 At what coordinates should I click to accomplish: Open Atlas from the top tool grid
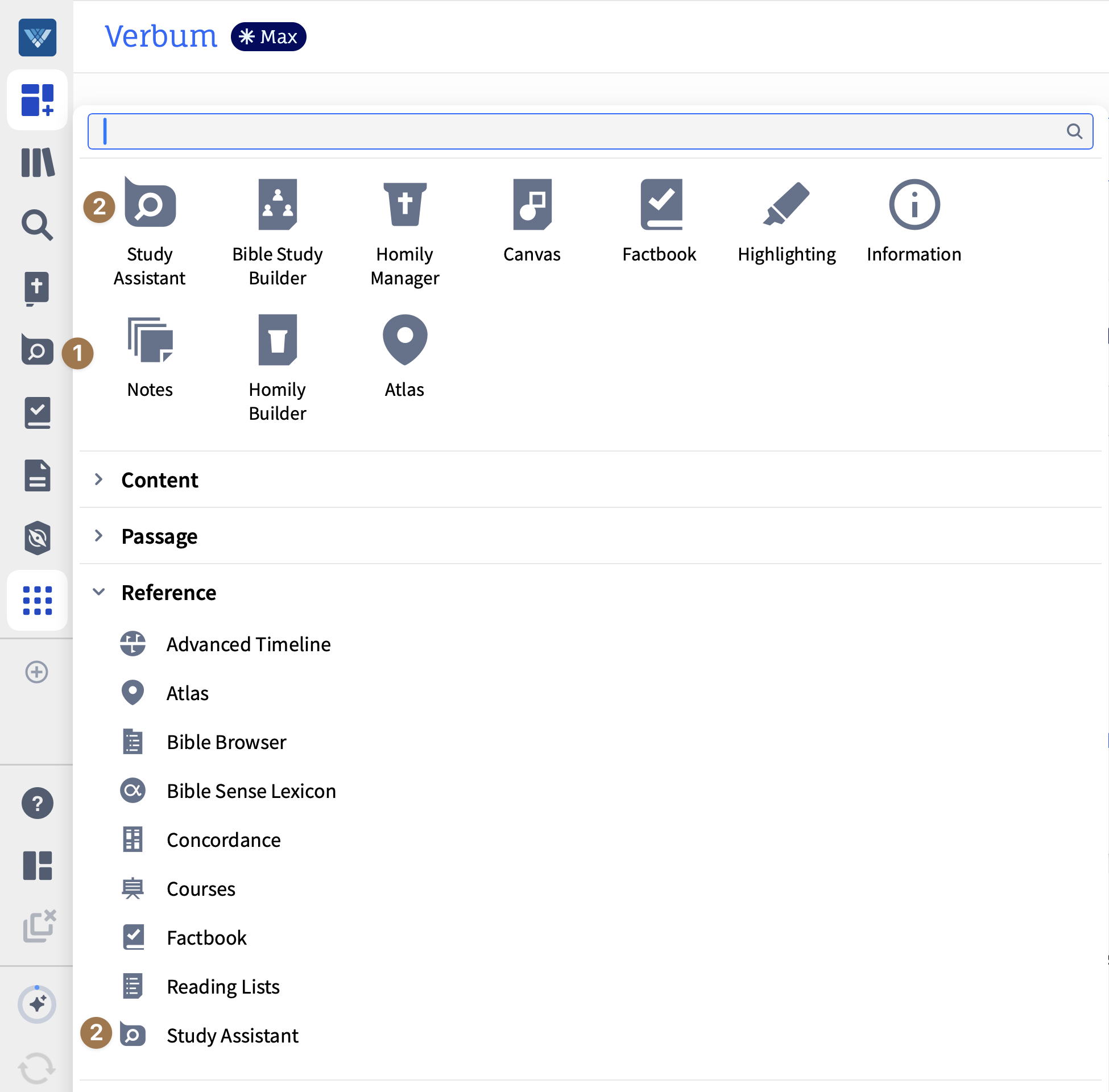tap(405, 357)
